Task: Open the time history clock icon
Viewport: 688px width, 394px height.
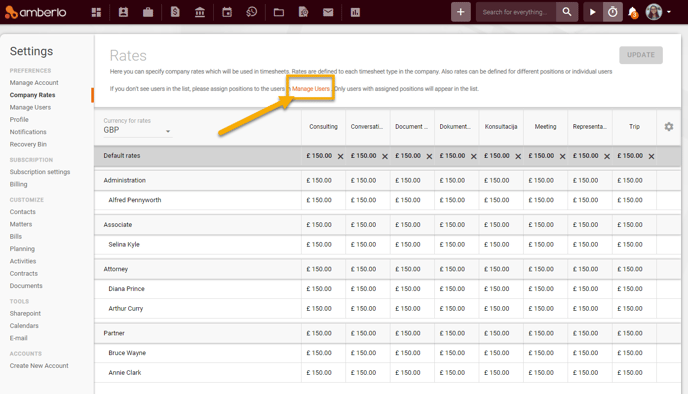Action: click(x=251, y=12)
